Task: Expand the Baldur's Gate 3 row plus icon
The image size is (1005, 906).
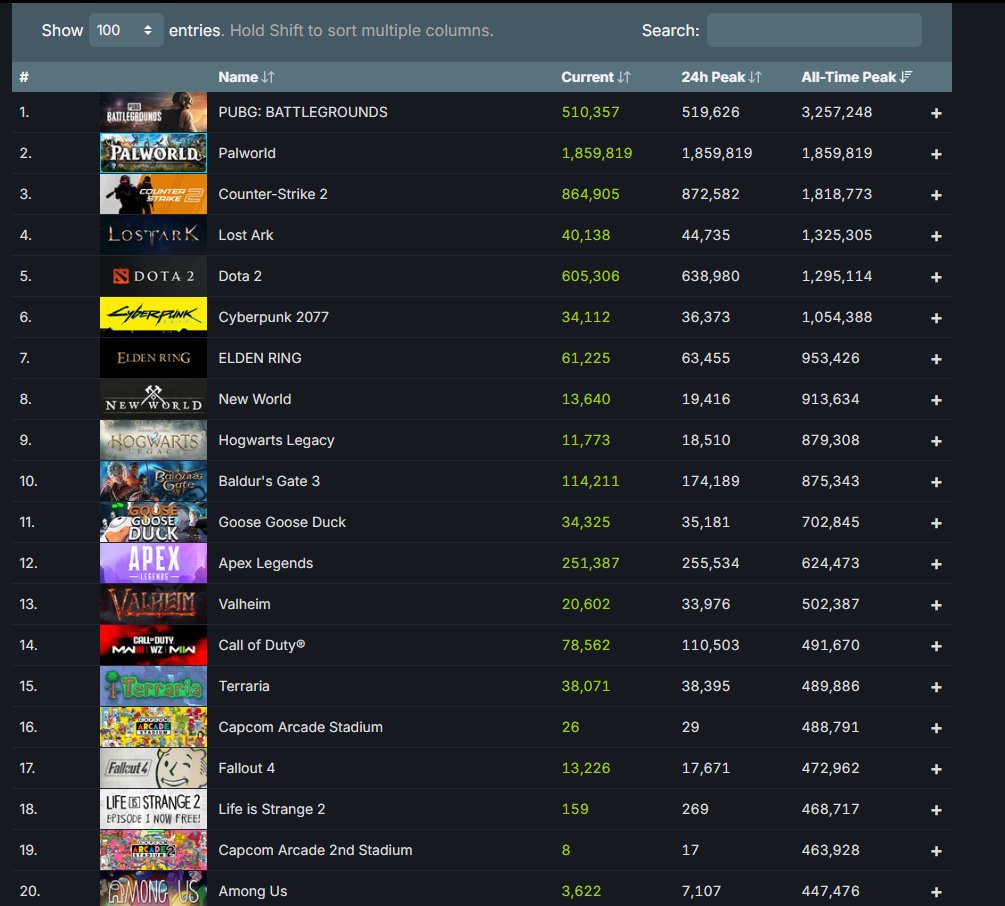Action: click(x=936, y=482)
